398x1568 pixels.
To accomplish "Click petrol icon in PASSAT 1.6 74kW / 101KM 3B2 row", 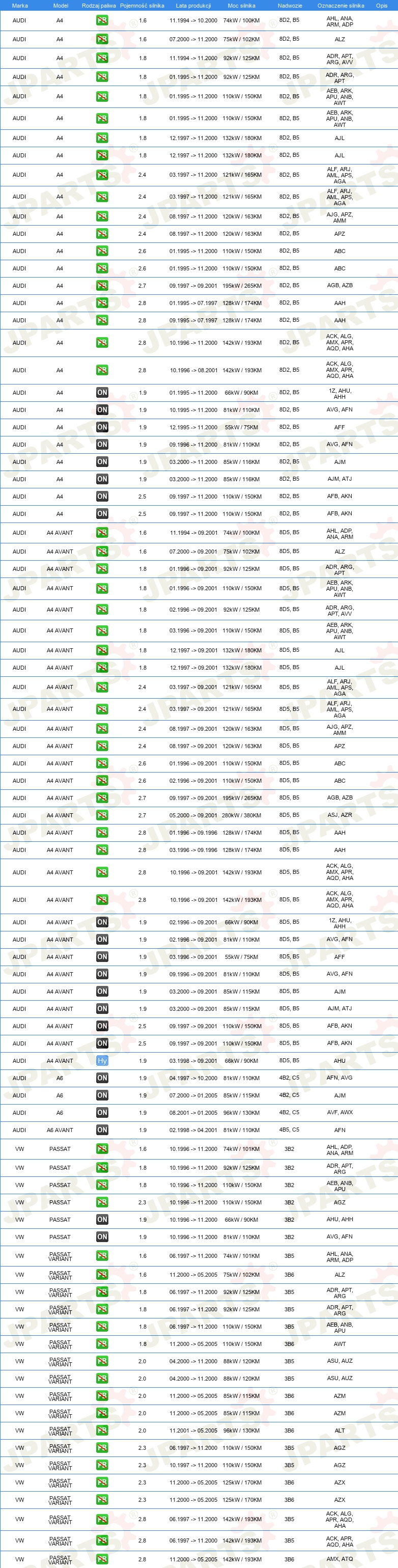I will pyautogui.click(x=102, y=1149).
